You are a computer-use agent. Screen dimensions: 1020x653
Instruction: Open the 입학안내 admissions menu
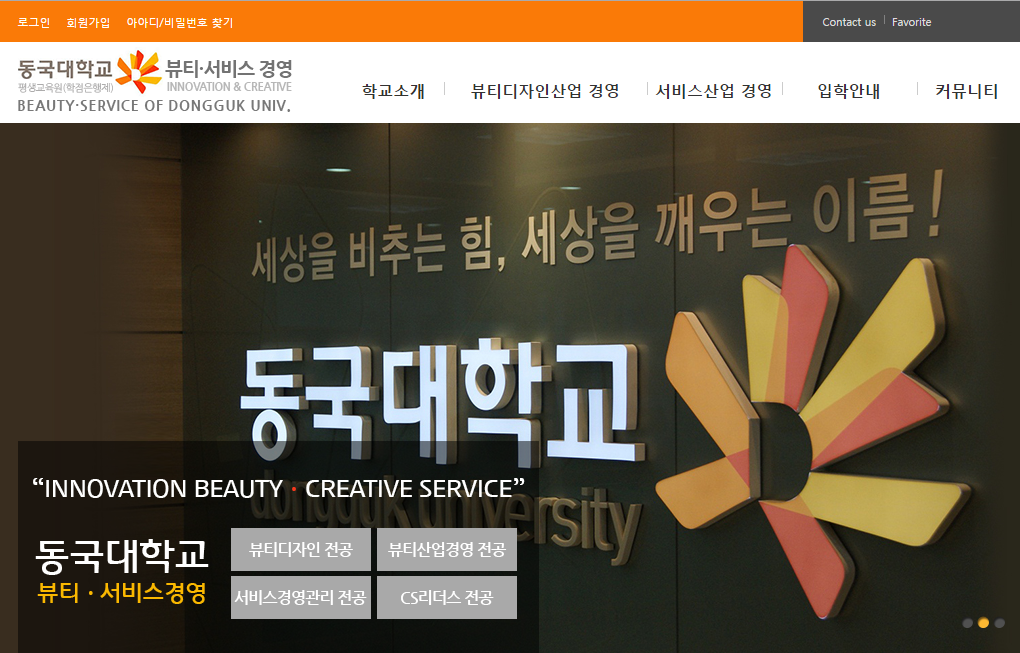[x=848, y=91]
